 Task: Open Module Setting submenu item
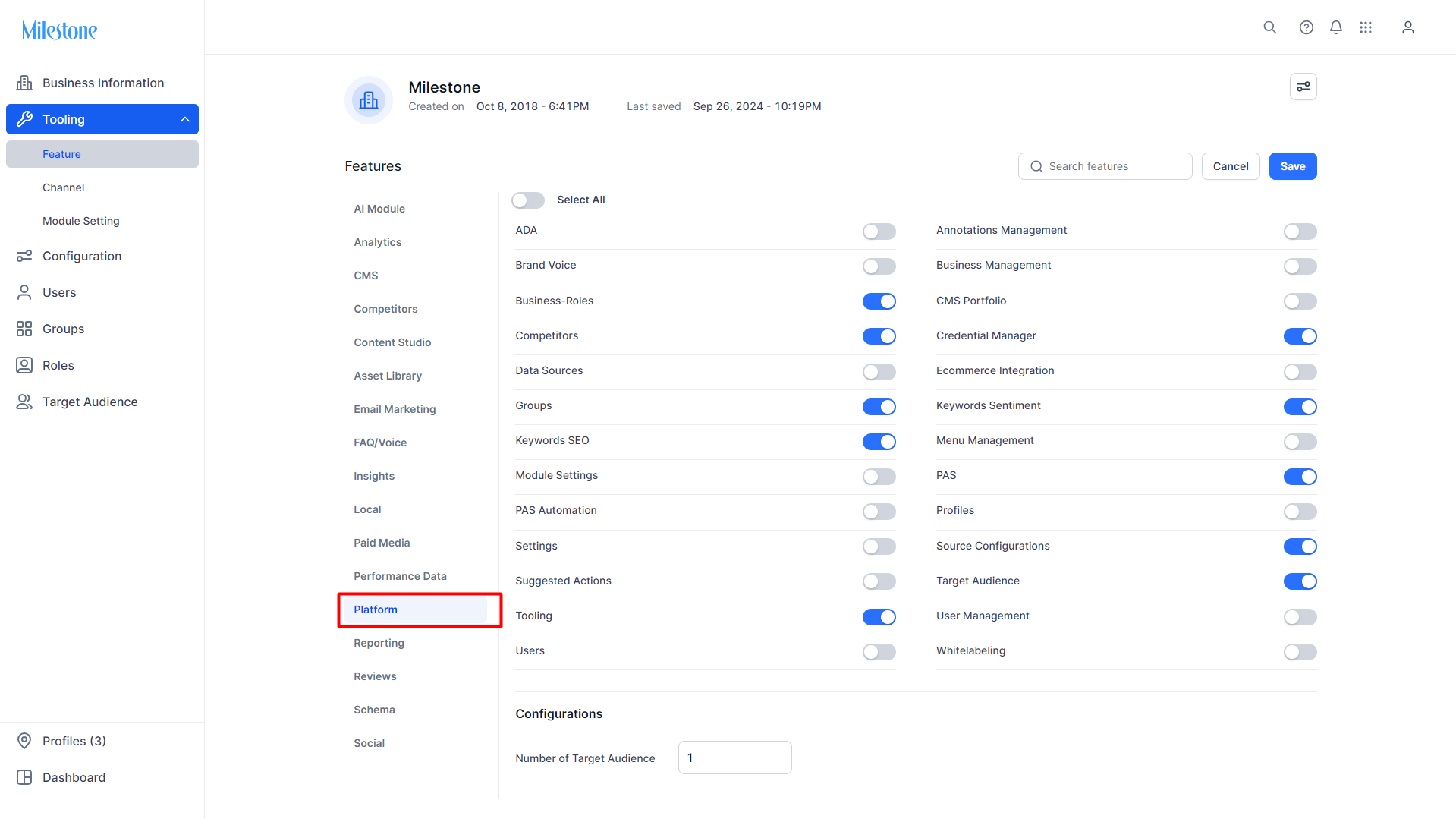[x=102, y=221]
